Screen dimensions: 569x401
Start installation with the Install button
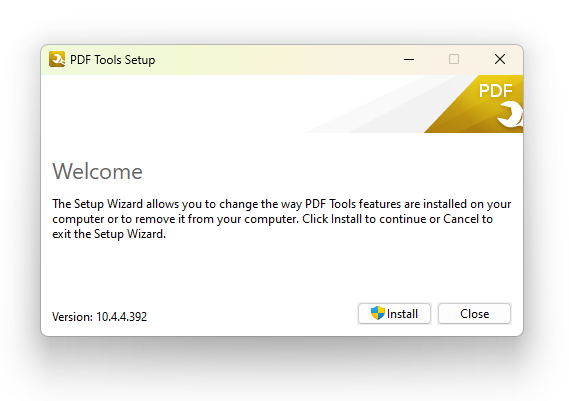[394, 314]
